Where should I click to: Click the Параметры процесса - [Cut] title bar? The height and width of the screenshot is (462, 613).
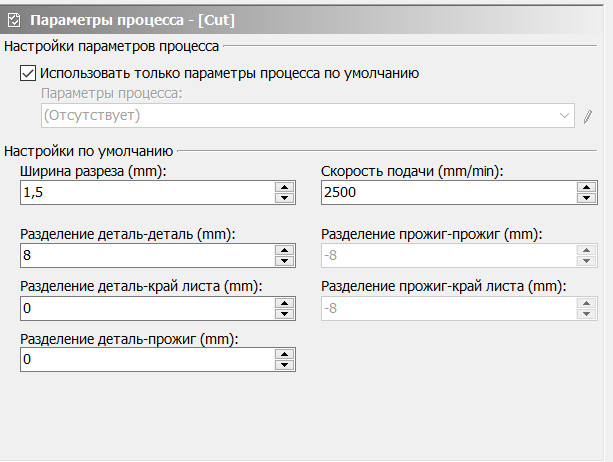(300, 19)
